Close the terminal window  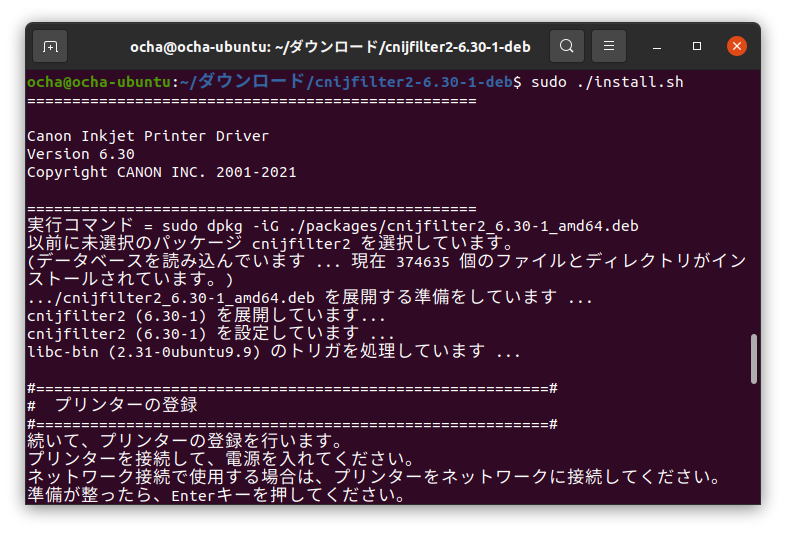(x=736, y=46)
